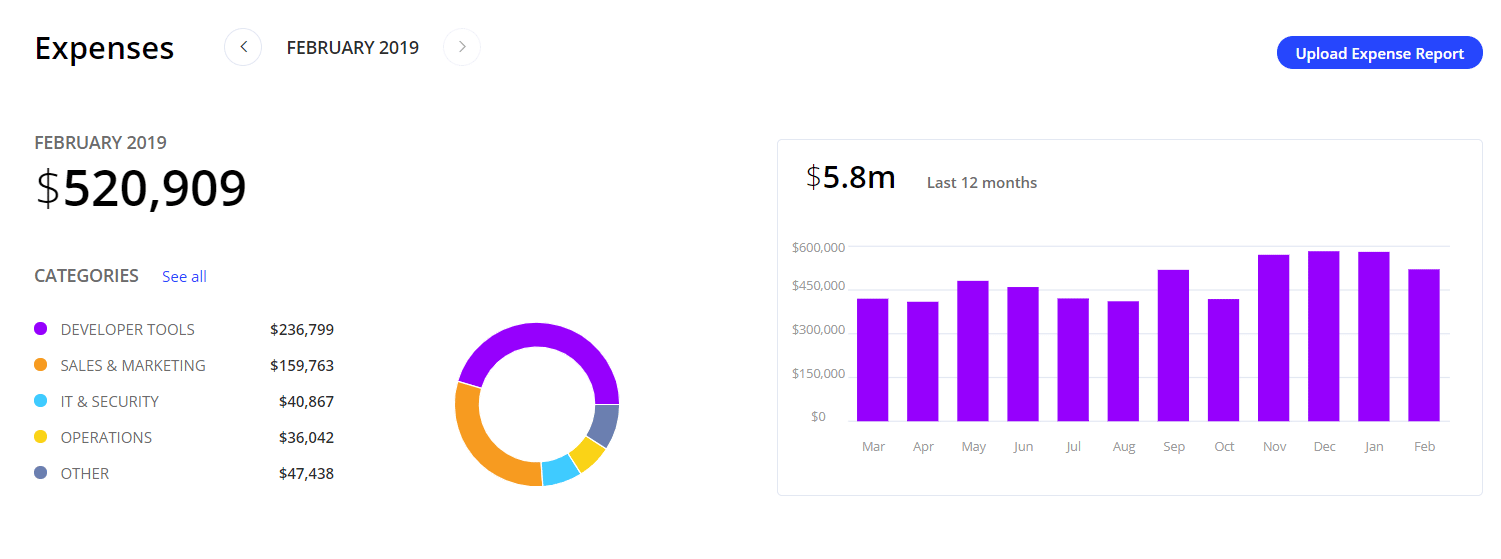Go to previous month using left chevron

click(243, 47)
